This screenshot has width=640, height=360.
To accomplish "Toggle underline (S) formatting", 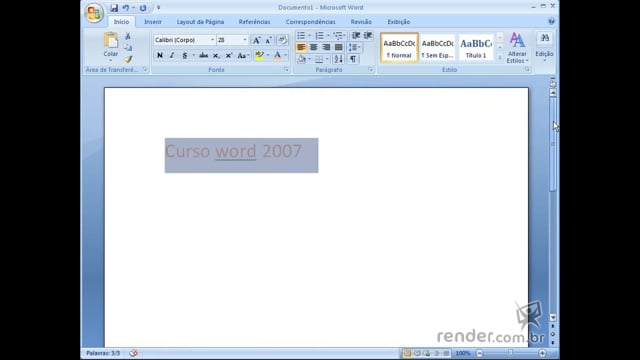I will pos(184,56).
